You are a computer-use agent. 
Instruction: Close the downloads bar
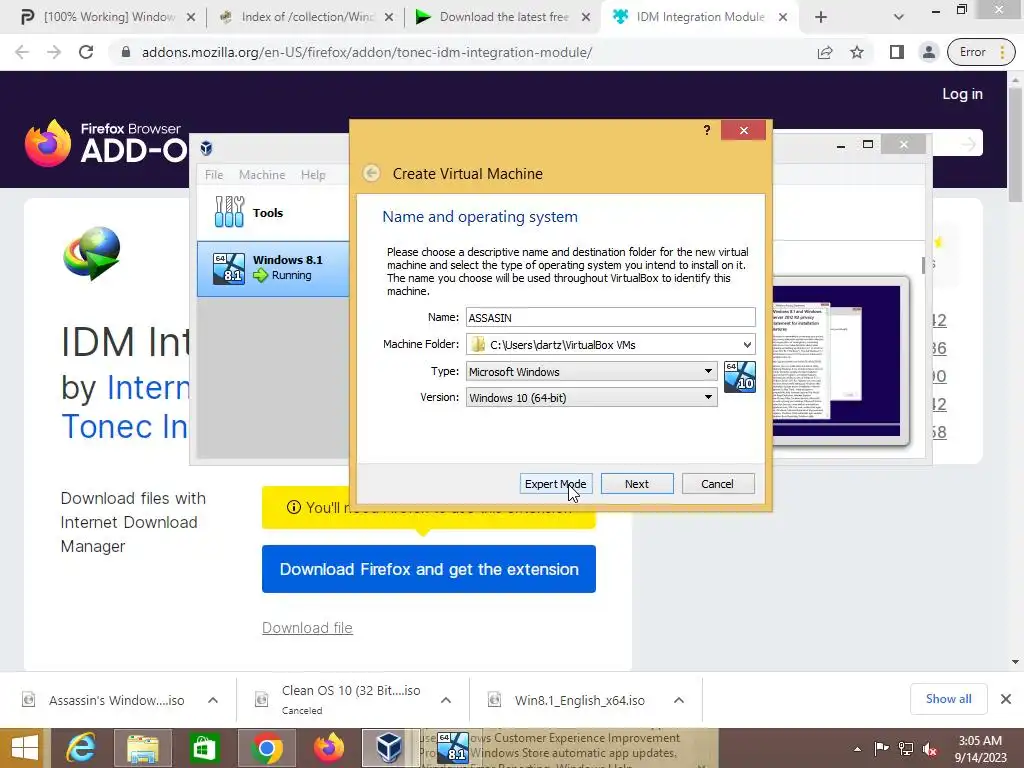1006,699
